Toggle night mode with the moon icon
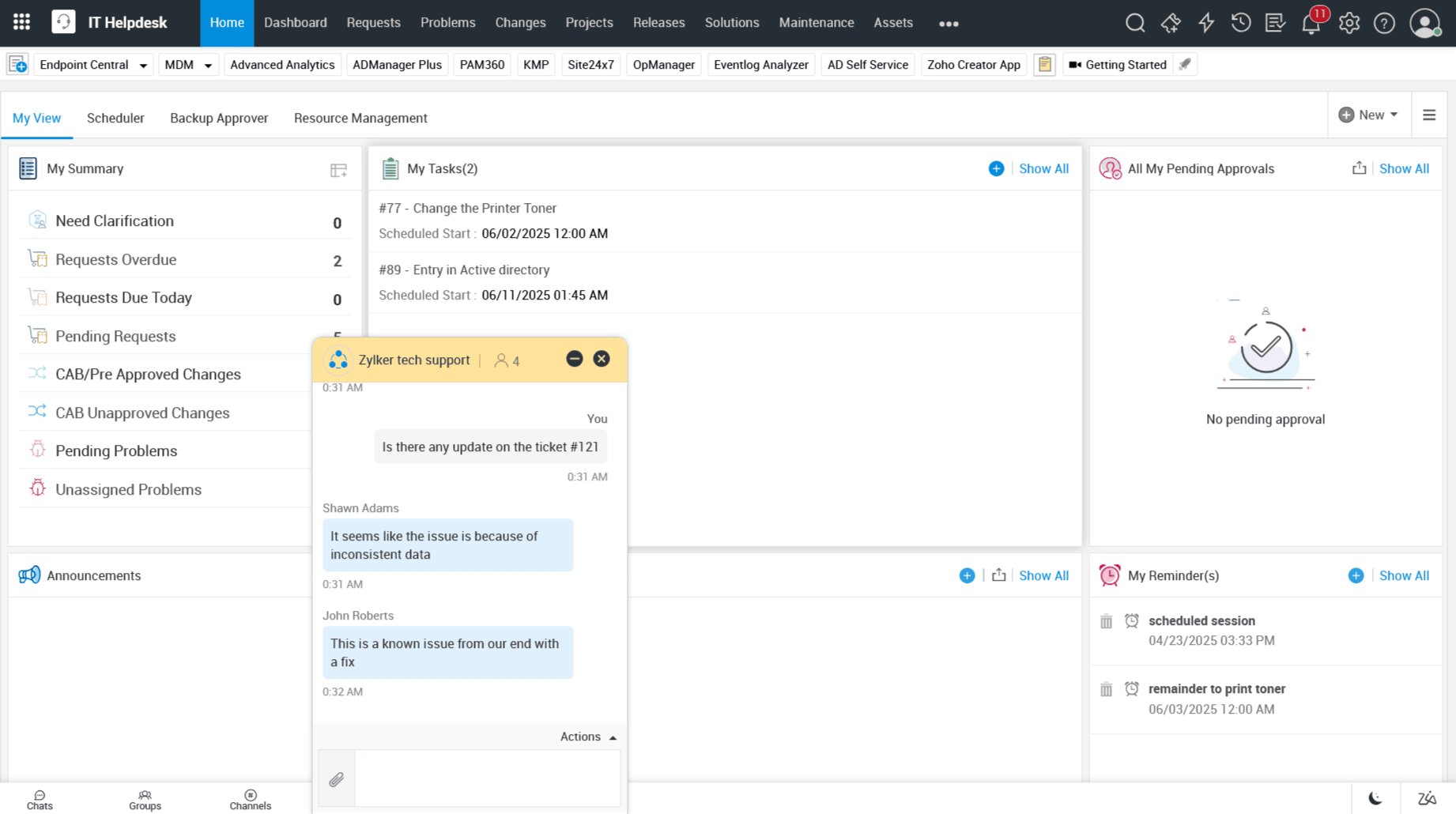Viewport: 1456px width, 814px height. pyautogui.click(x=1375, y=798)
